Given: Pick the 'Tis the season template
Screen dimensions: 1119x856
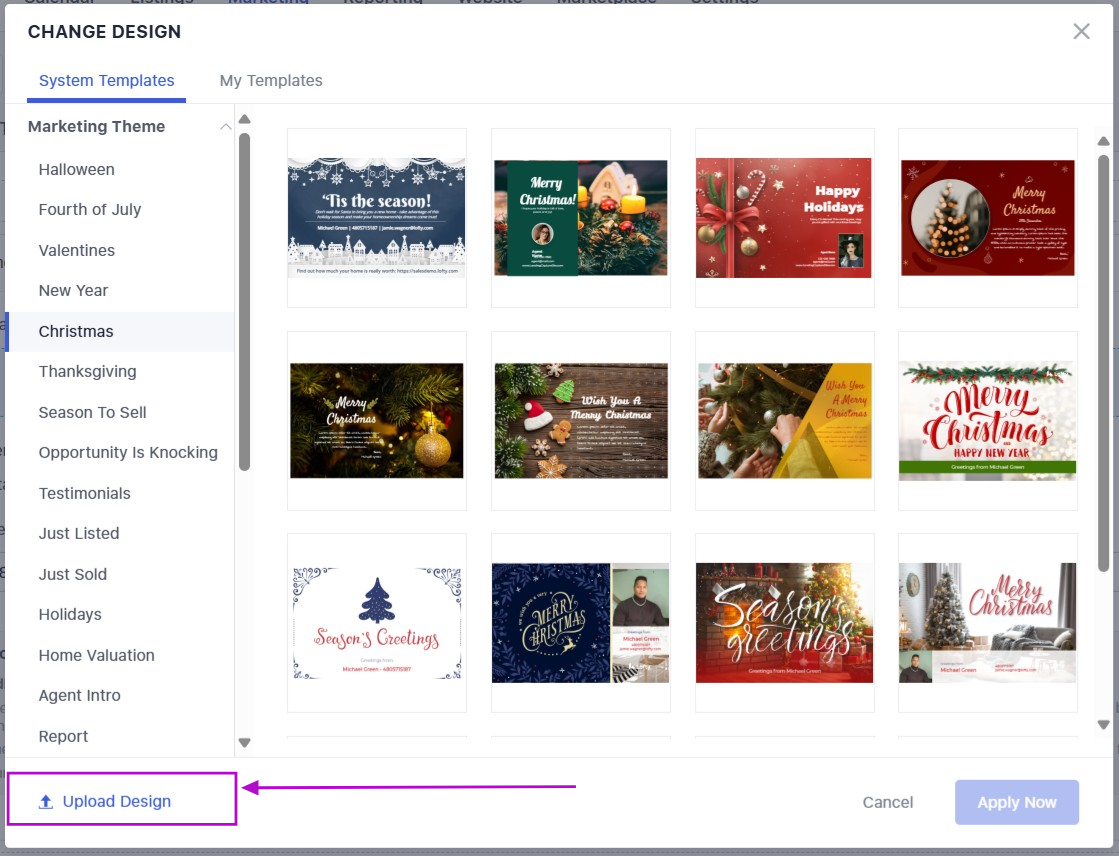Looking at the screenshot, I should [377, 217].
